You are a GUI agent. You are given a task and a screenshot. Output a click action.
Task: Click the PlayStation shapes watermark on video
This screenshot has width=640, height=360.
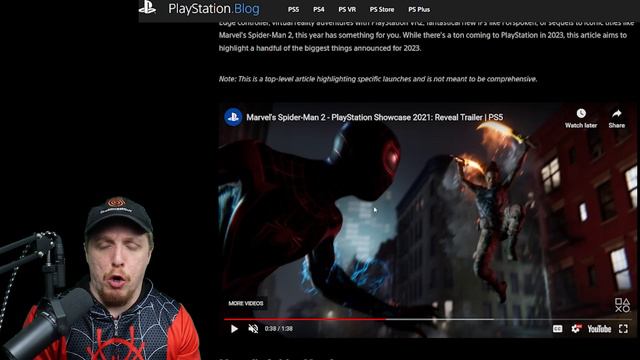(622, 305)
